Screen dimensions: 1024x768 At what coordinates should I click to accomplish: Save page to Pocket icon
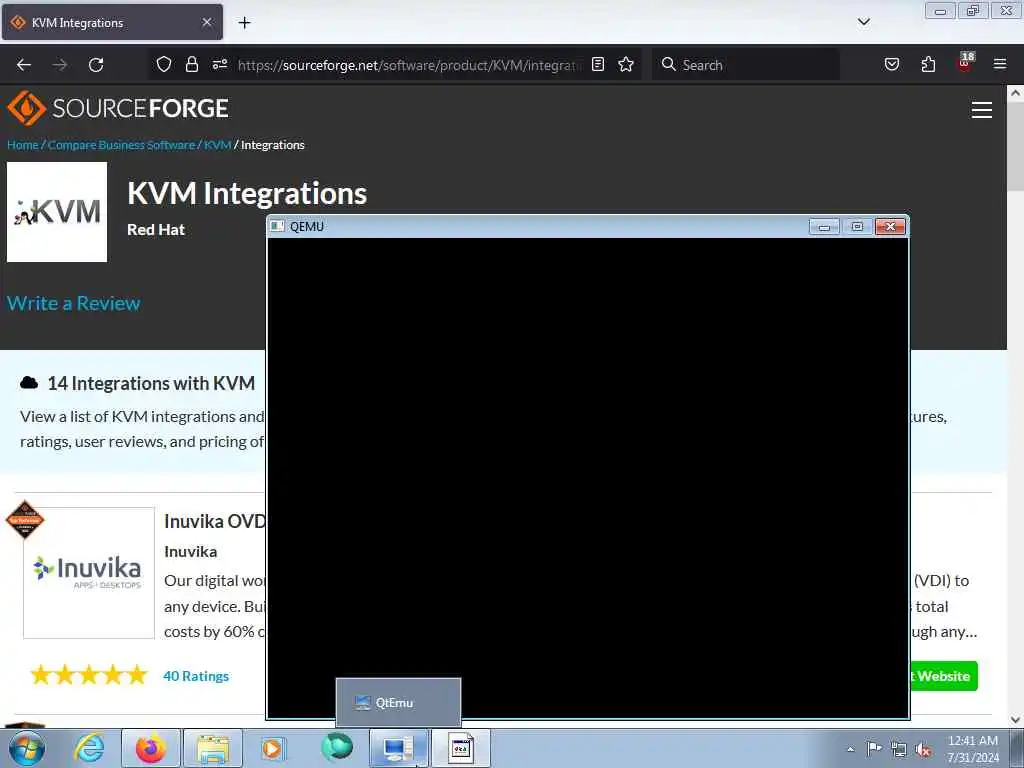891,64
